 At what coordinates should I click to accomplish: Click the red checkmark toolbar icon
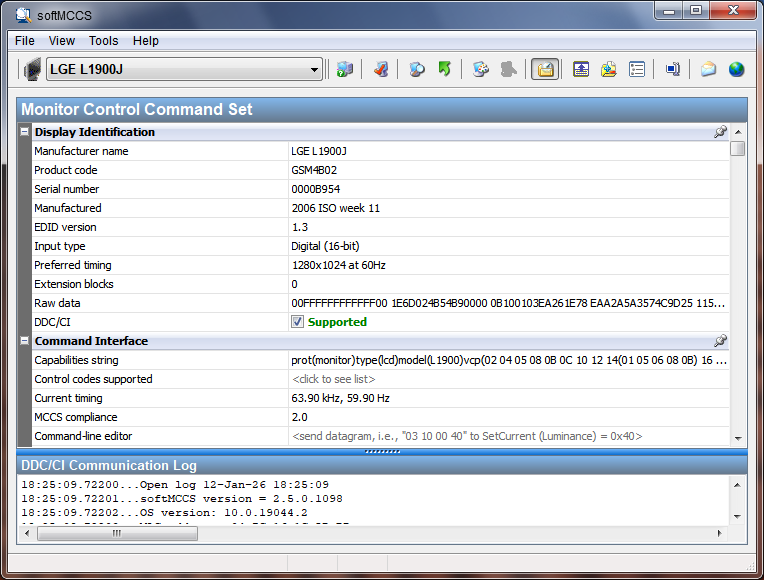point(381,69)
